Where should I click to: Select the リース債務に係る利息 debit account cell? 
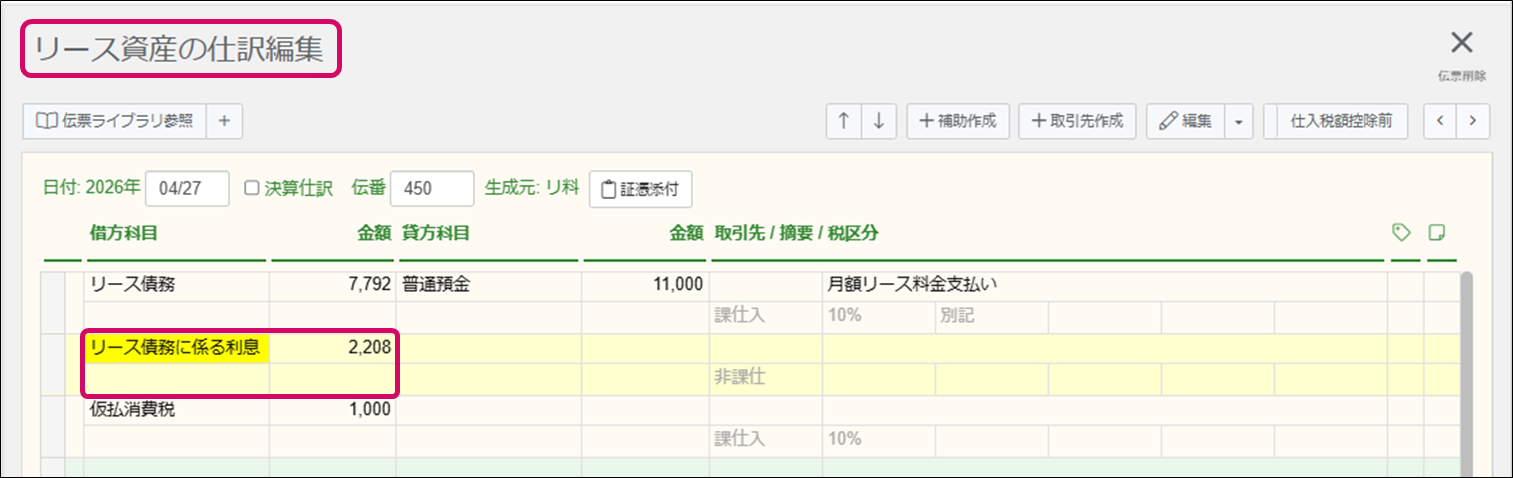pos(175,348)
